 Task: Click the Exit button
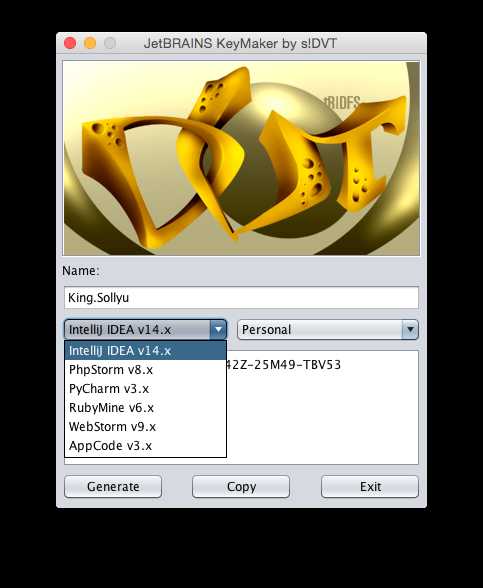pos(370,486)
